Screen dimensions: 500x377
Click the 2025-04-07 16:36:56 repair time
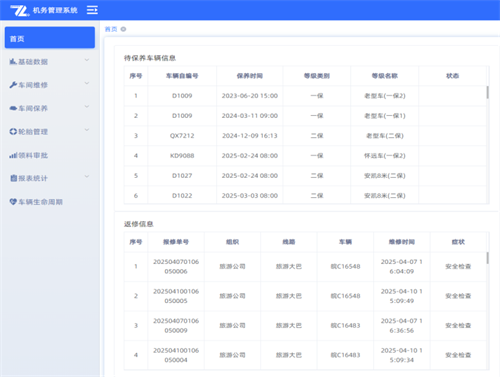click(402, 326)
